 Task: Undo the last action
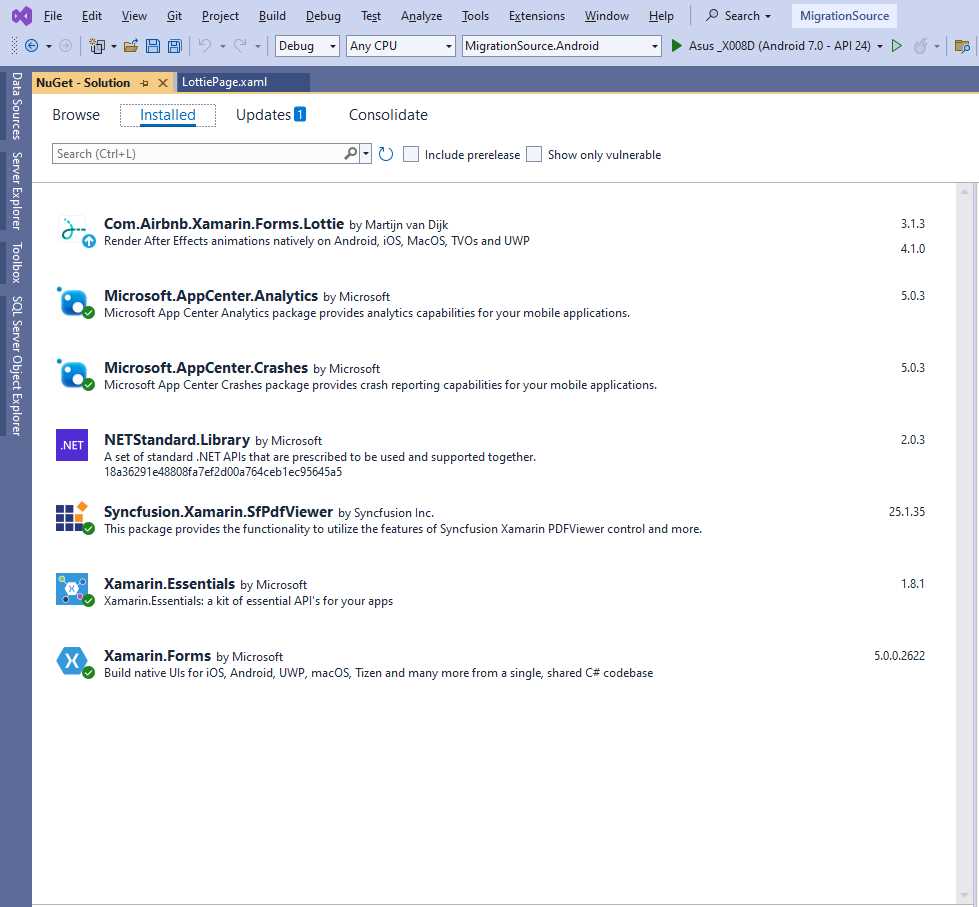tap(207, 45)
